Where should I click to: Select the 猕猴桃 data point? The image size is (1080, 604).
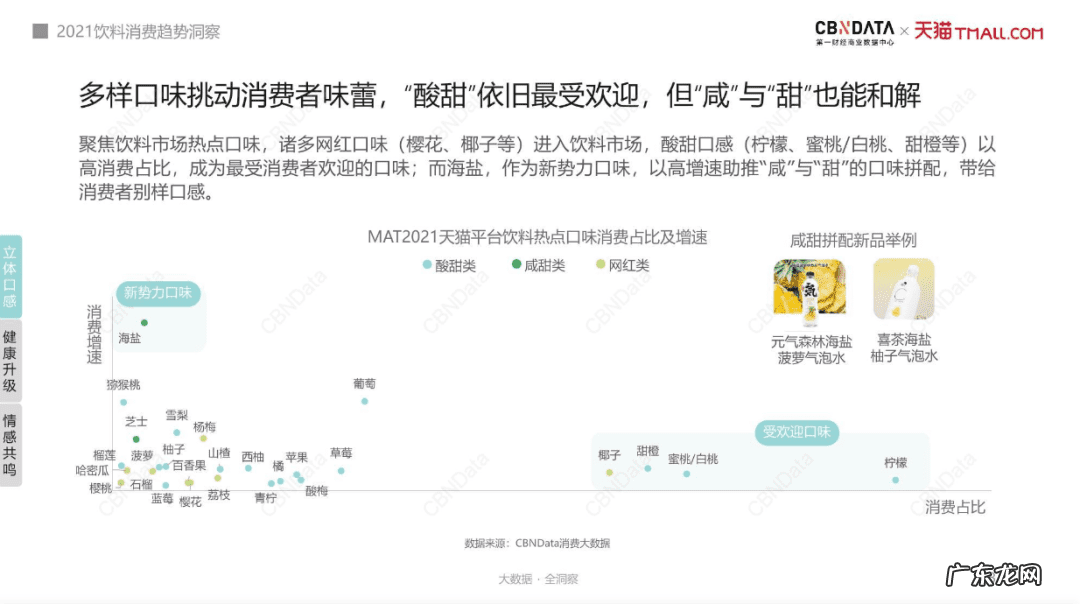tap(124, 402)
